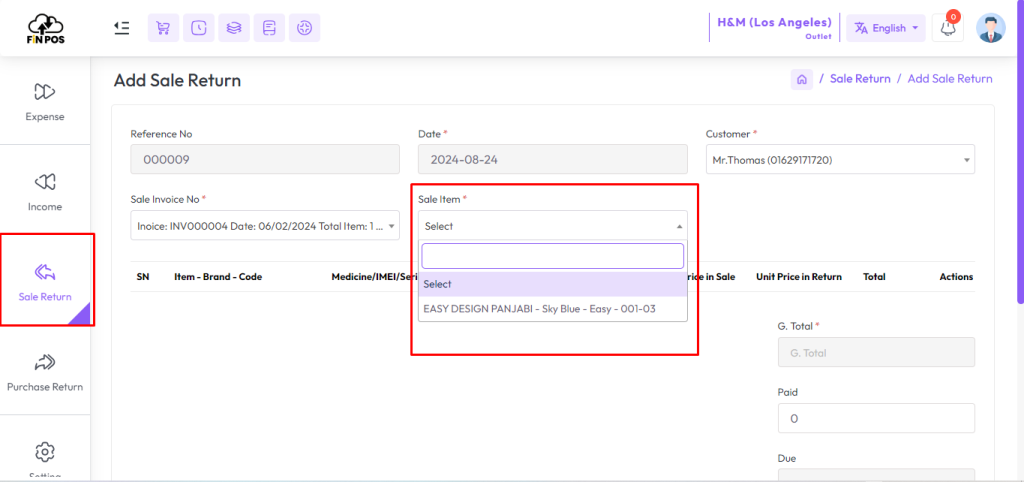Open Sale Return in the sidebar
The width and height of the screenshot is (1024, 482).
click(x=45, y=281)
